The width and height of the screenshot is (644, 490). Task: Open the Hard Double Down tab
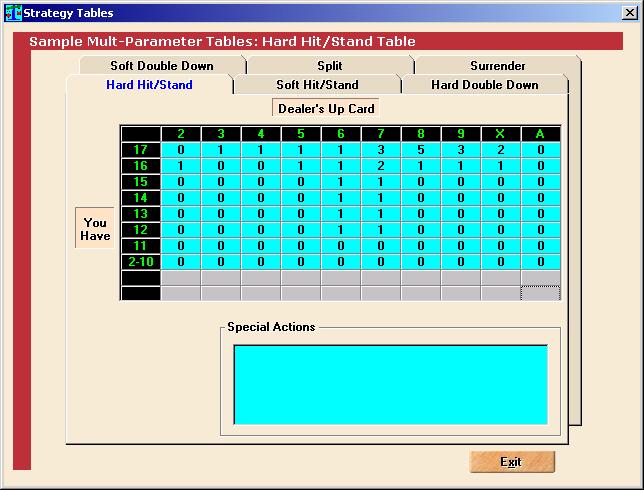tap(484, 85)
